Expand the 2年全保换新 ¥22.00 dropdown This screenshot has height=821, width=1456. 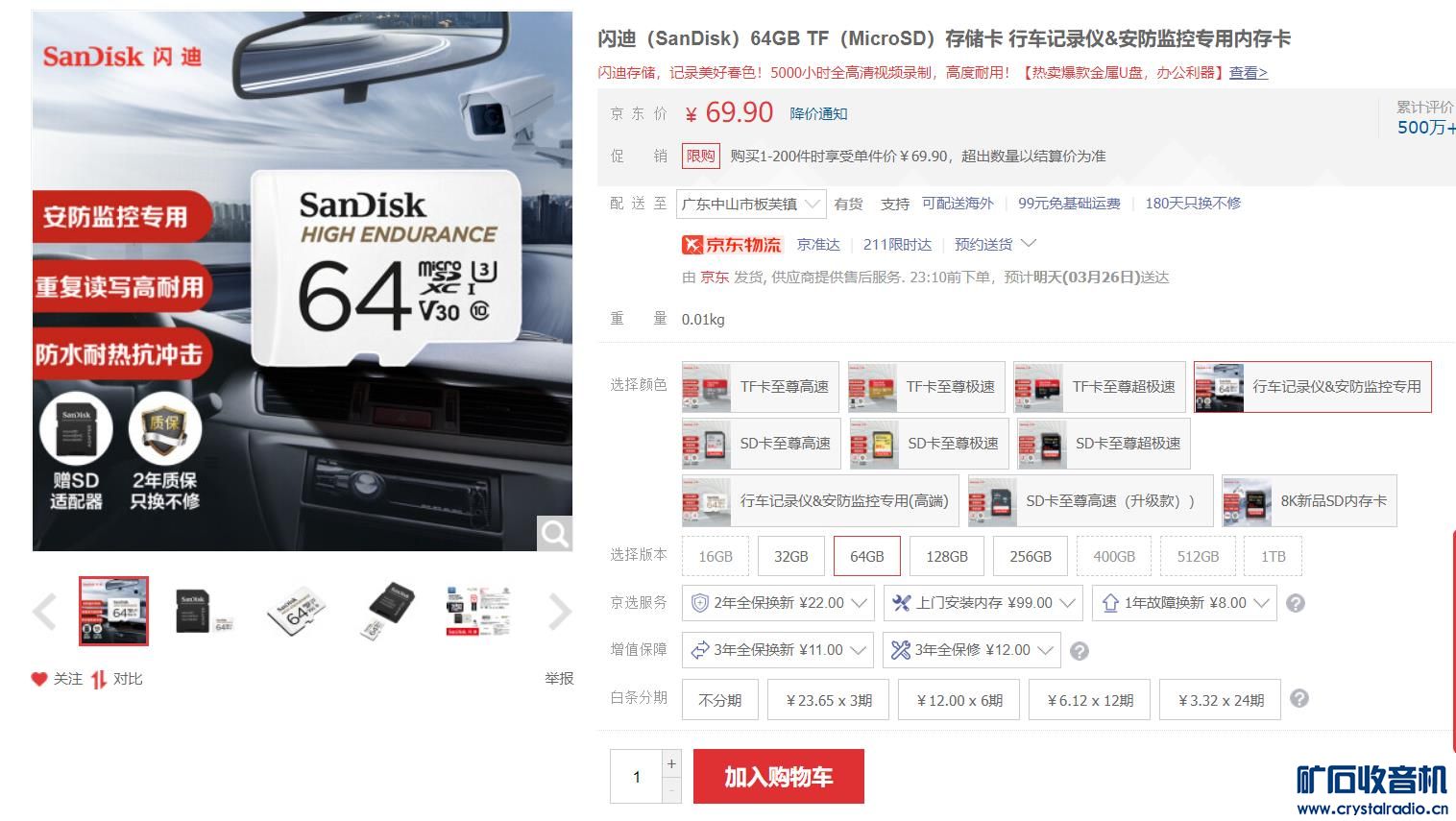click(x=779, y=603)
